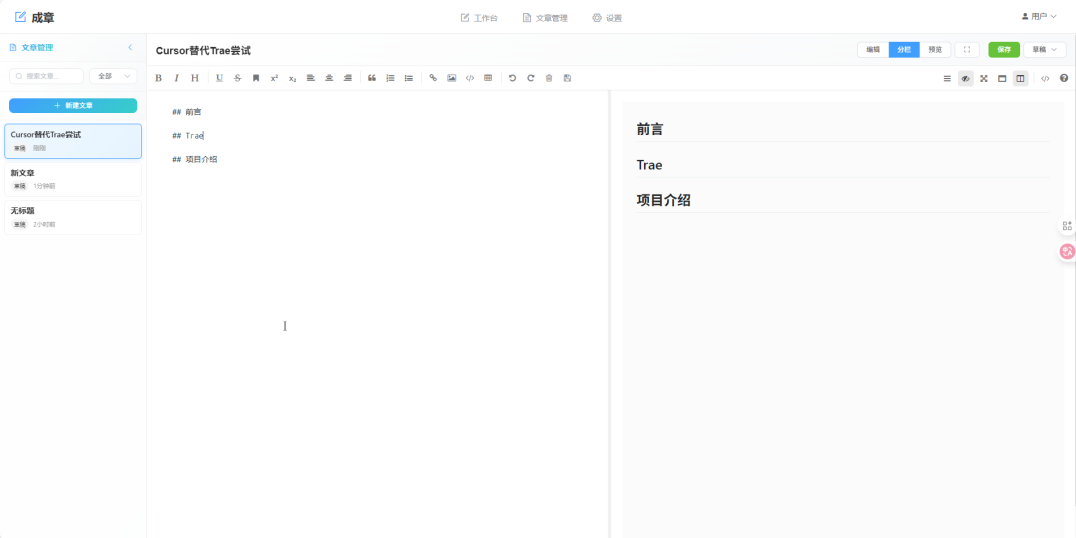Insert a table
Viewport: 1076px width, 538px height.
pos(488,78)
